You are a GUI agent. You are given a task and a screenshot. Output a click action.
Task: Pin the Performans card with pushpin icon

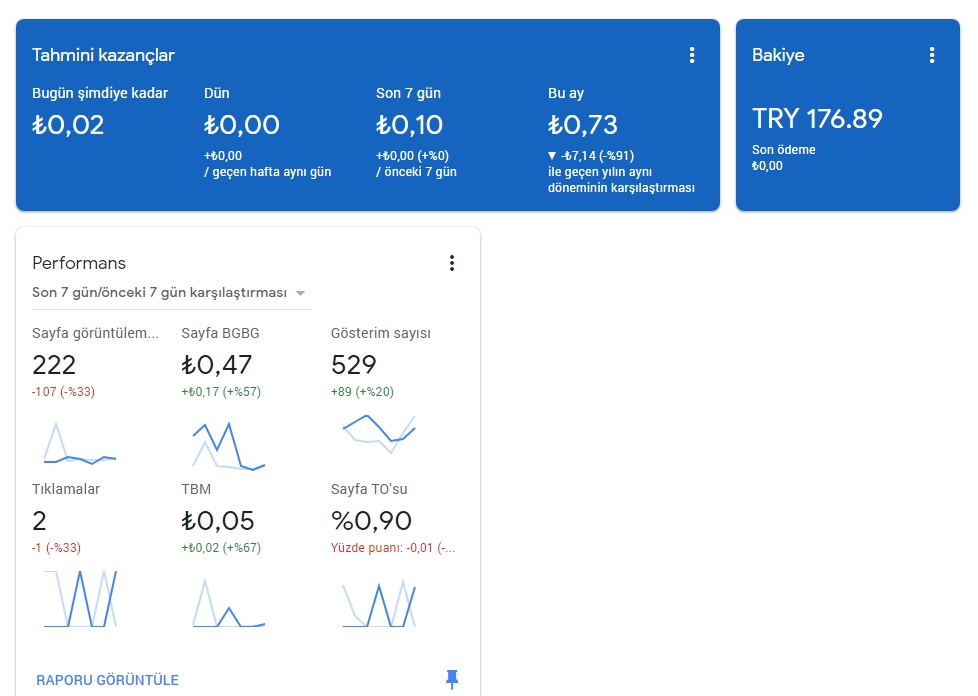[452, 679]
